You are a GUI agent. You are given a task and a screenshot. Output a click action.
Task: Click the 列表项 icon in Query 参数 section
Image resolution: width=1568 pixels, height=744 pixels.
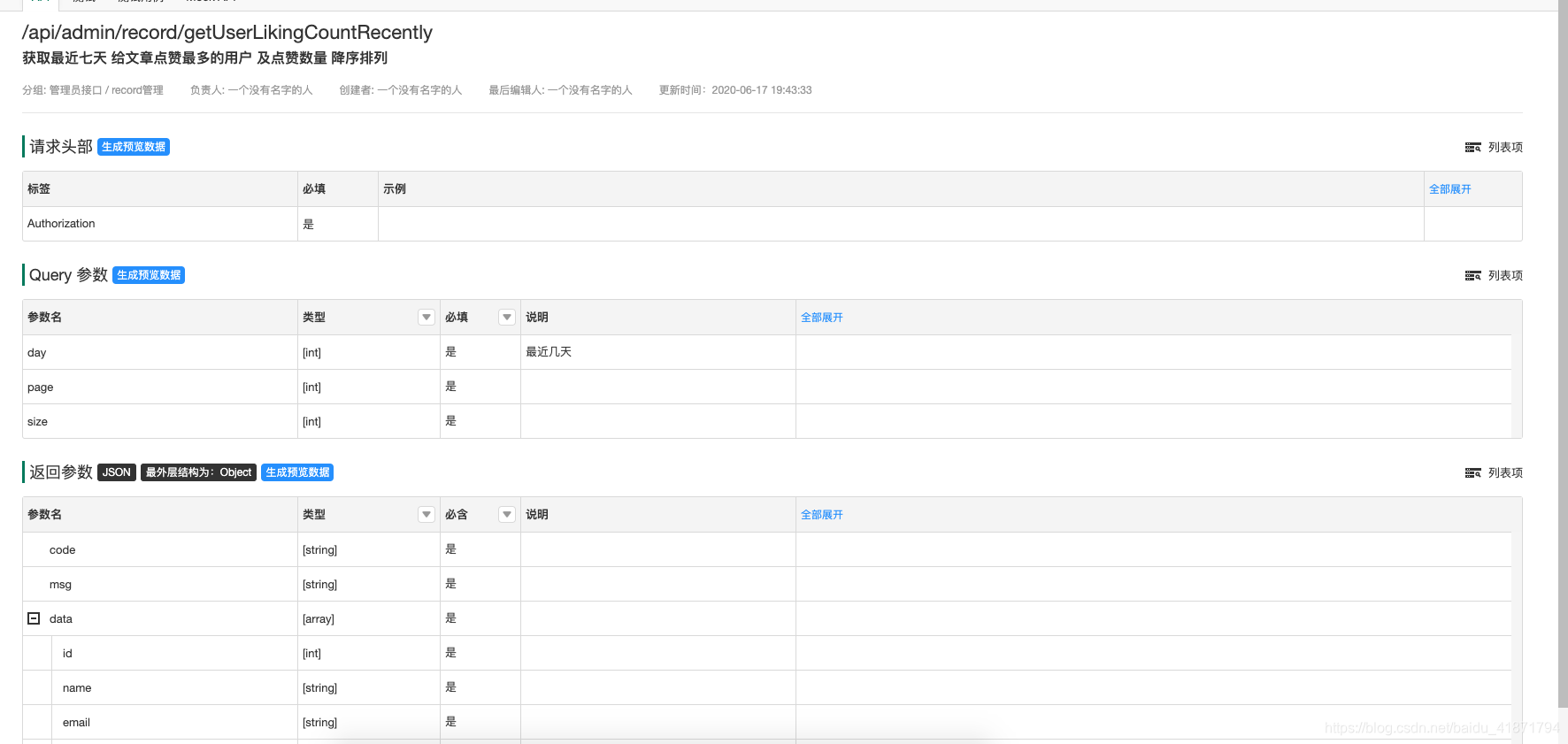tap(1472, 276)
